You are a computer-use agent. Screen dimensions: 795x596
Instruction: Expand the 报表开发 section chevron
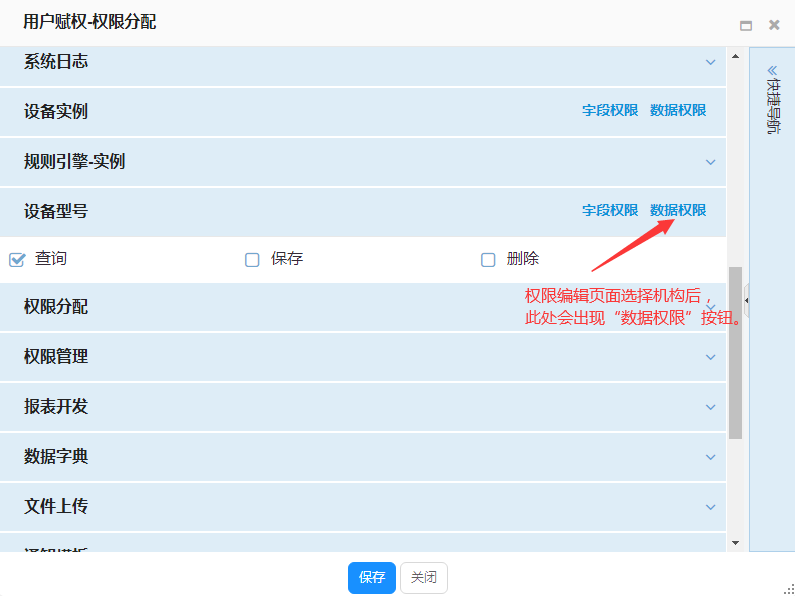pyautogui.click(x=710, y=407)
